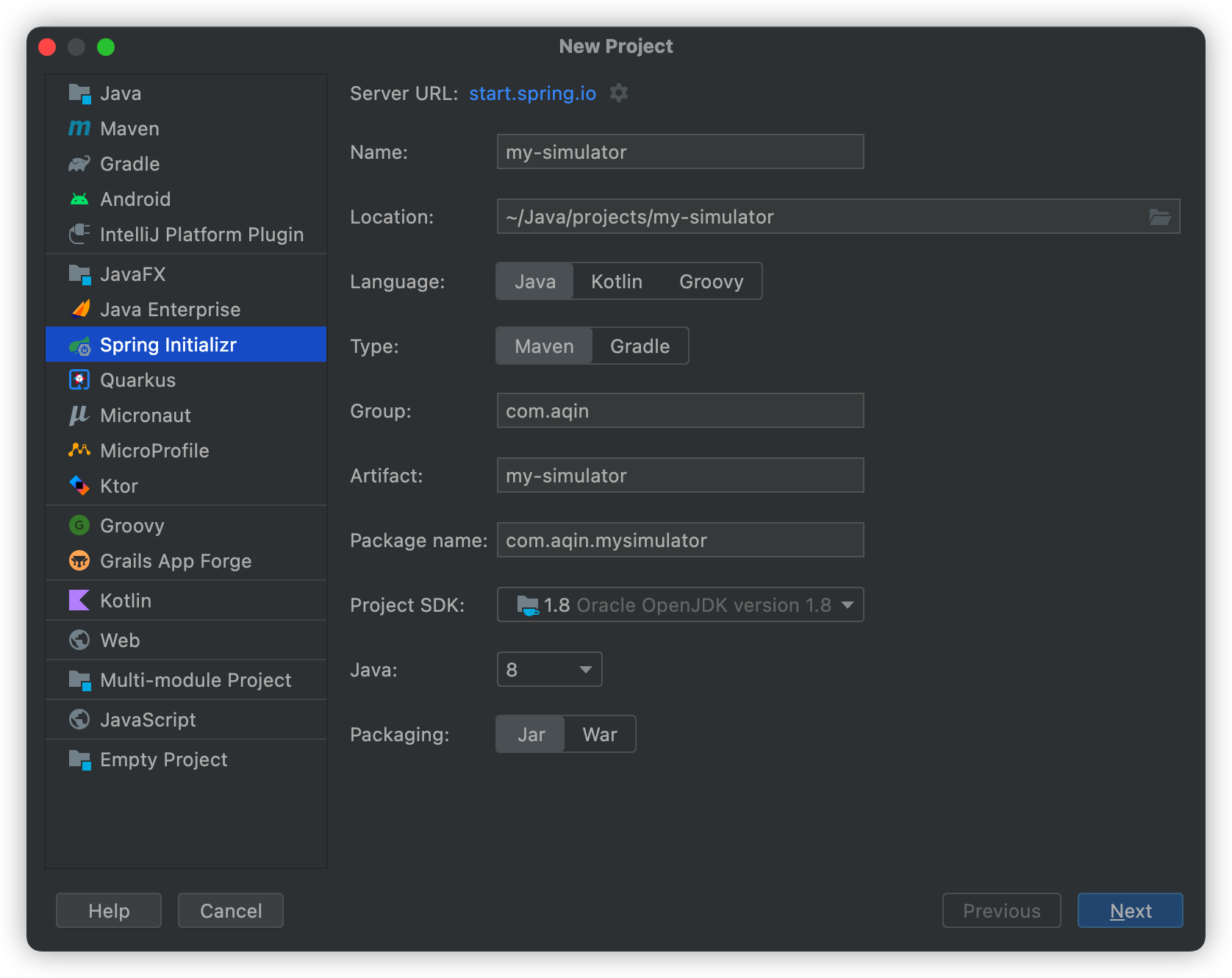Click the Micronaut mu icon

pos(79,415)
